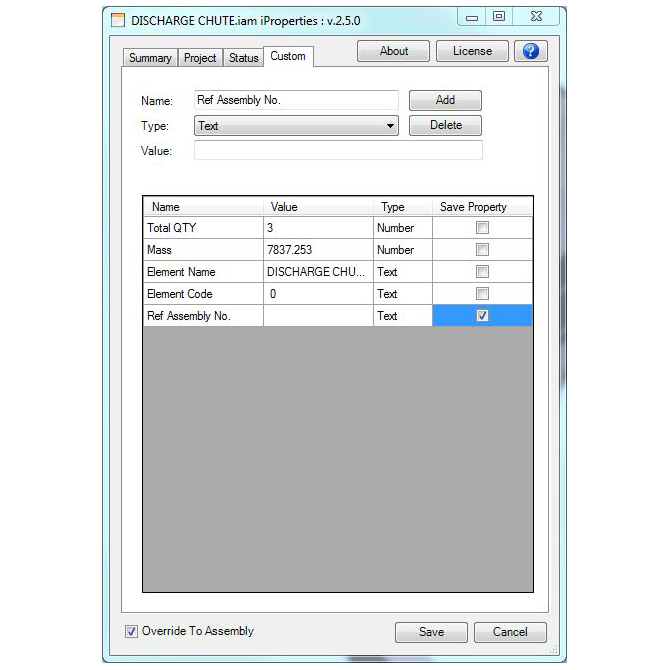
Task: Click the 'Save Property' column header
Action: (482, 207)
